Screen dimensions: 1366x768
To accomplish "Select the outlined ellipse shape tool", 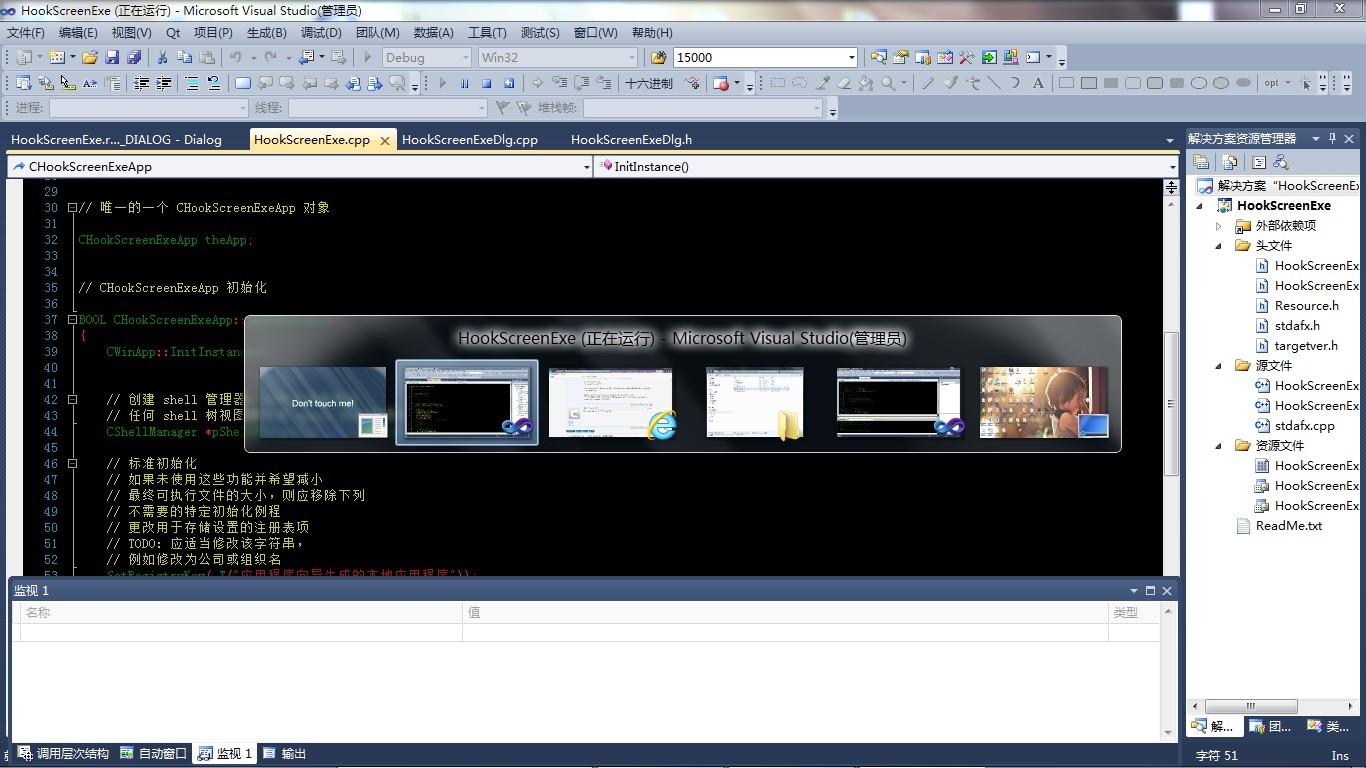I will [x=1199, y=84].
